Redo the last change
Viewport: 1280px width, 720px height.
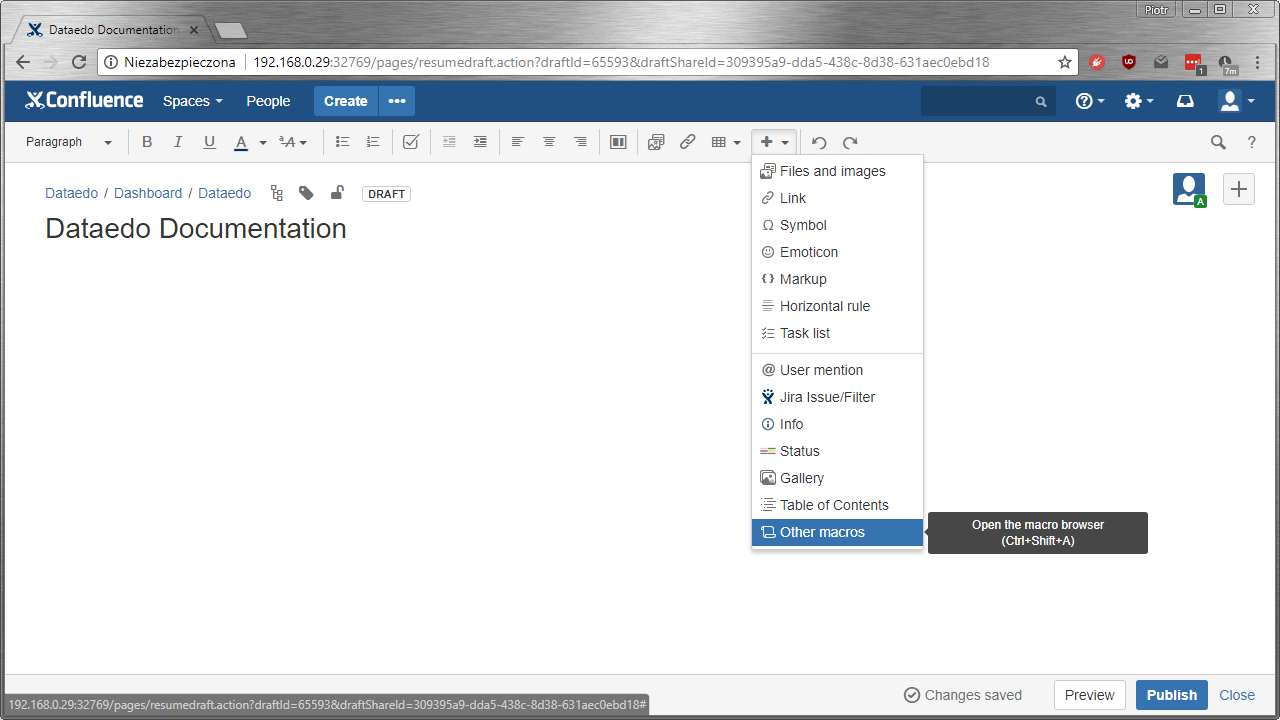(849, 141)
